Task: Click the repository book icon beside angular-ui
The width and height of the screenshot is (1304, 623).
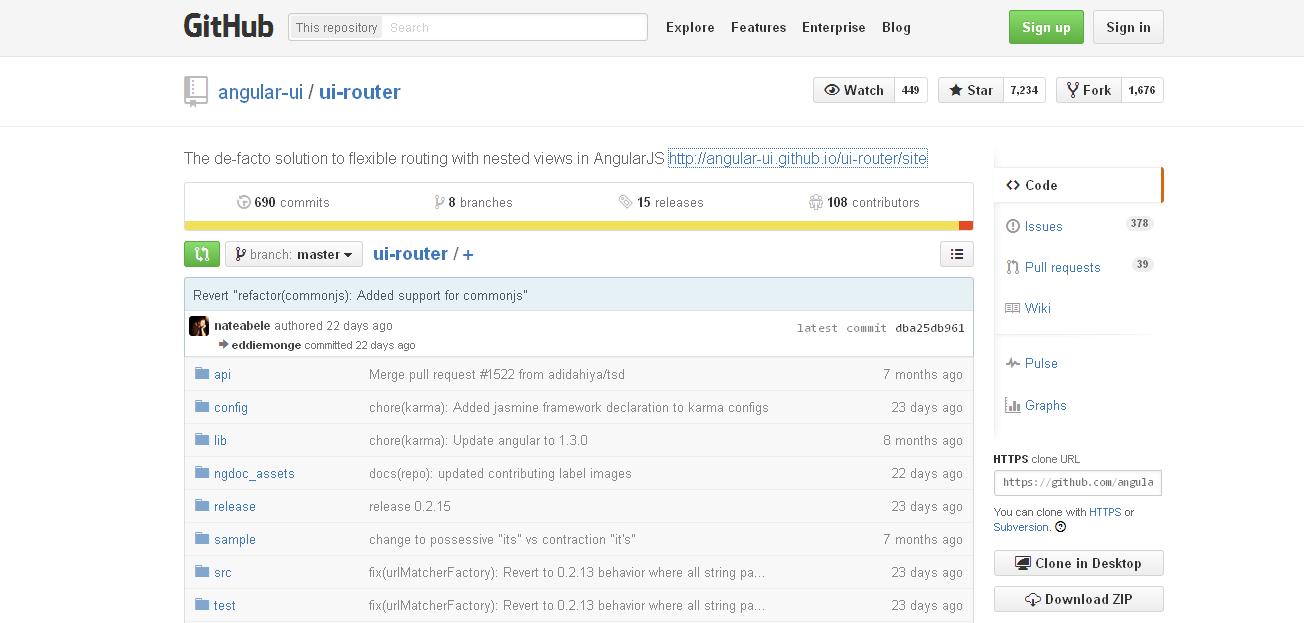Action: pyautogui.click(x=196, y=91)
